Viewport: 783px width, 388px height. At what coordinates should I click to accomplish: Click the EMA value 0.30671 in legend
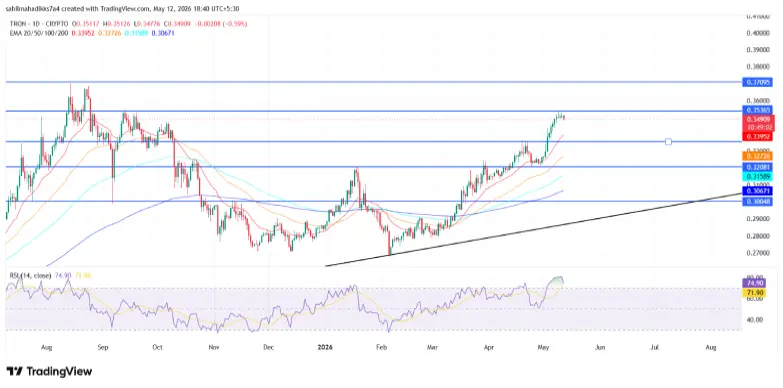pos(163,32)
